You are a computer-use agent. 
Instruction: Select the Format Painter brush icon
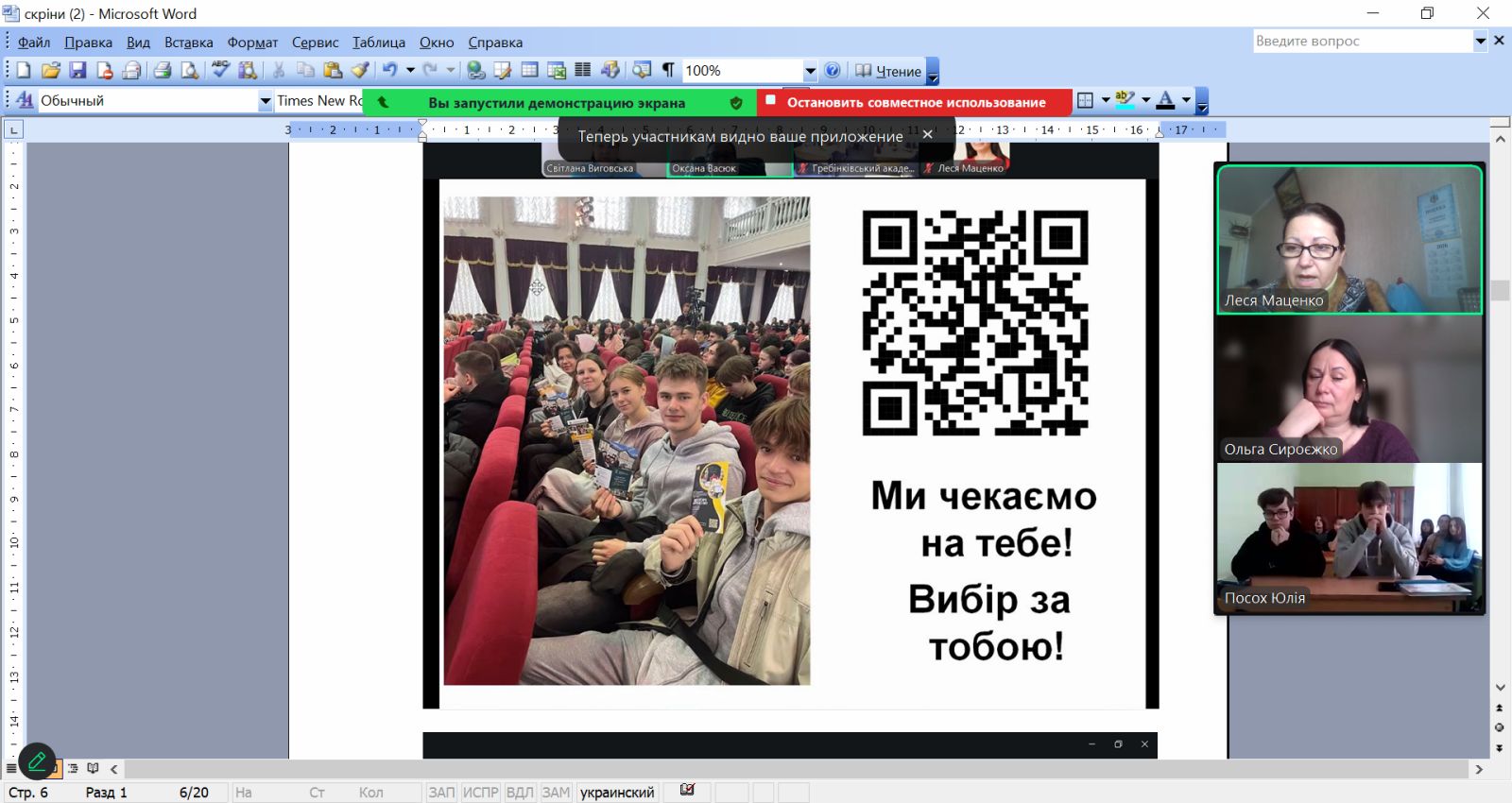pyautogui.click(x=360, y=71)
